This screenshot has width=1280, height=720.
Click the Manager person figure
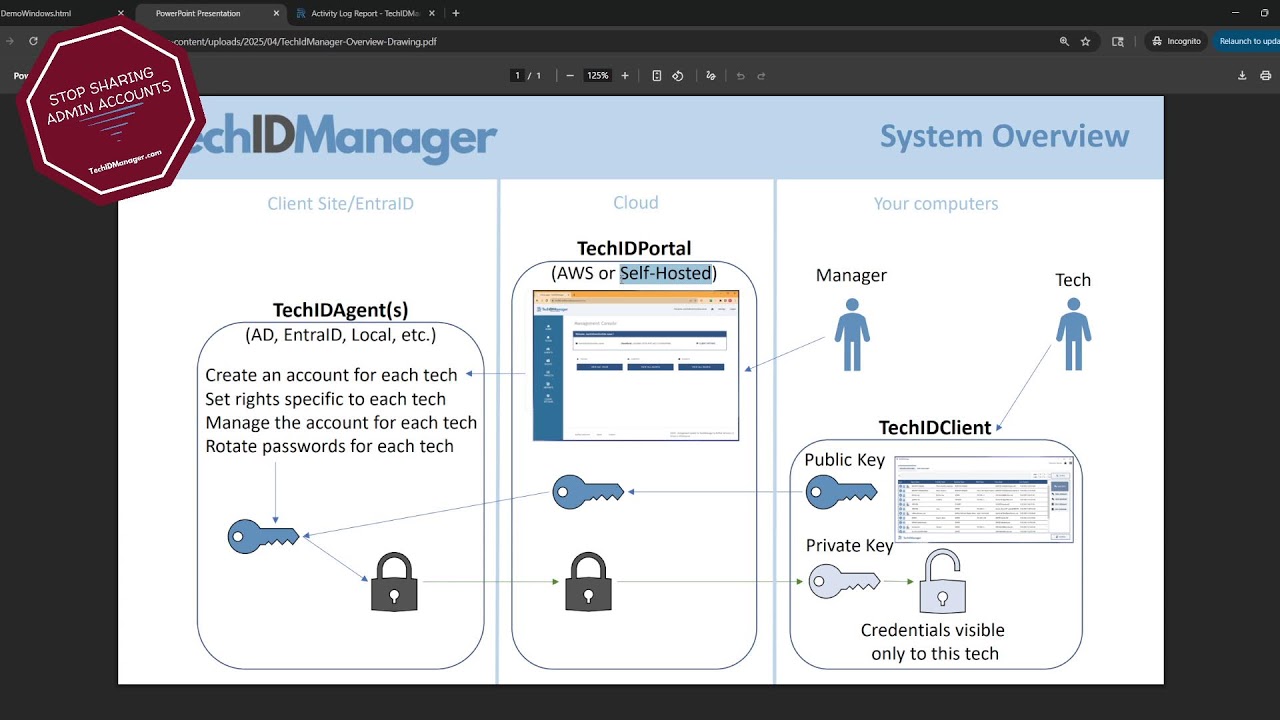click(x=852, y=334)
